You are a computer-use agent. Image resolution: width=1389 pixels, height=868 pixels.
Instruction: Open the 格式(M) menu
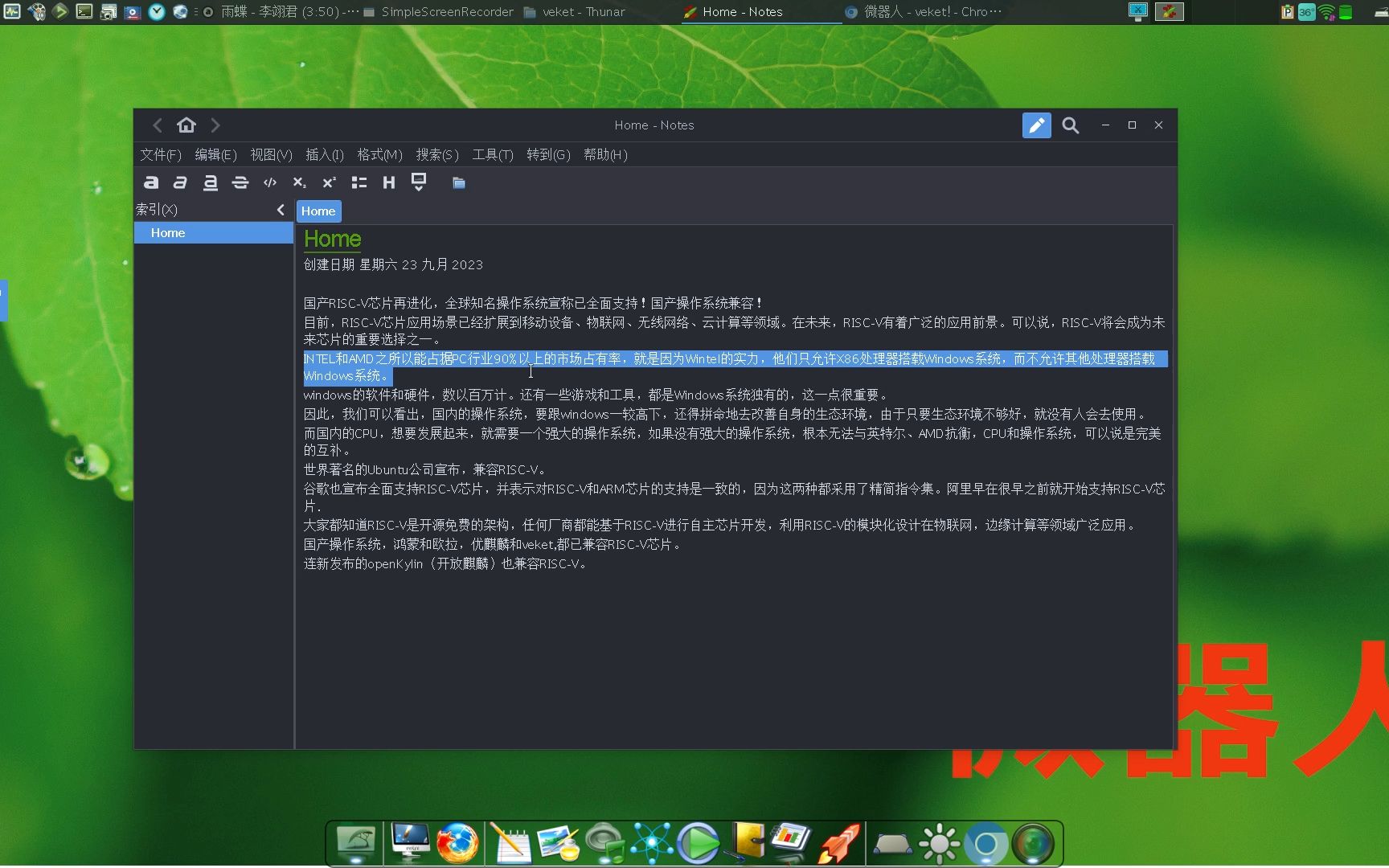379,154
